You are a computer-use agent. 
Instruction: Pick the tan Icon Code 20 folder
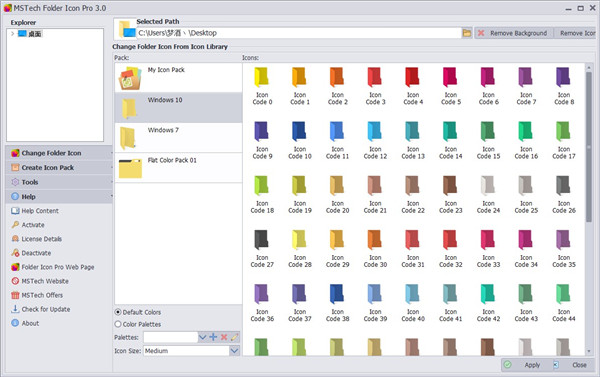(x=338, y=194)
